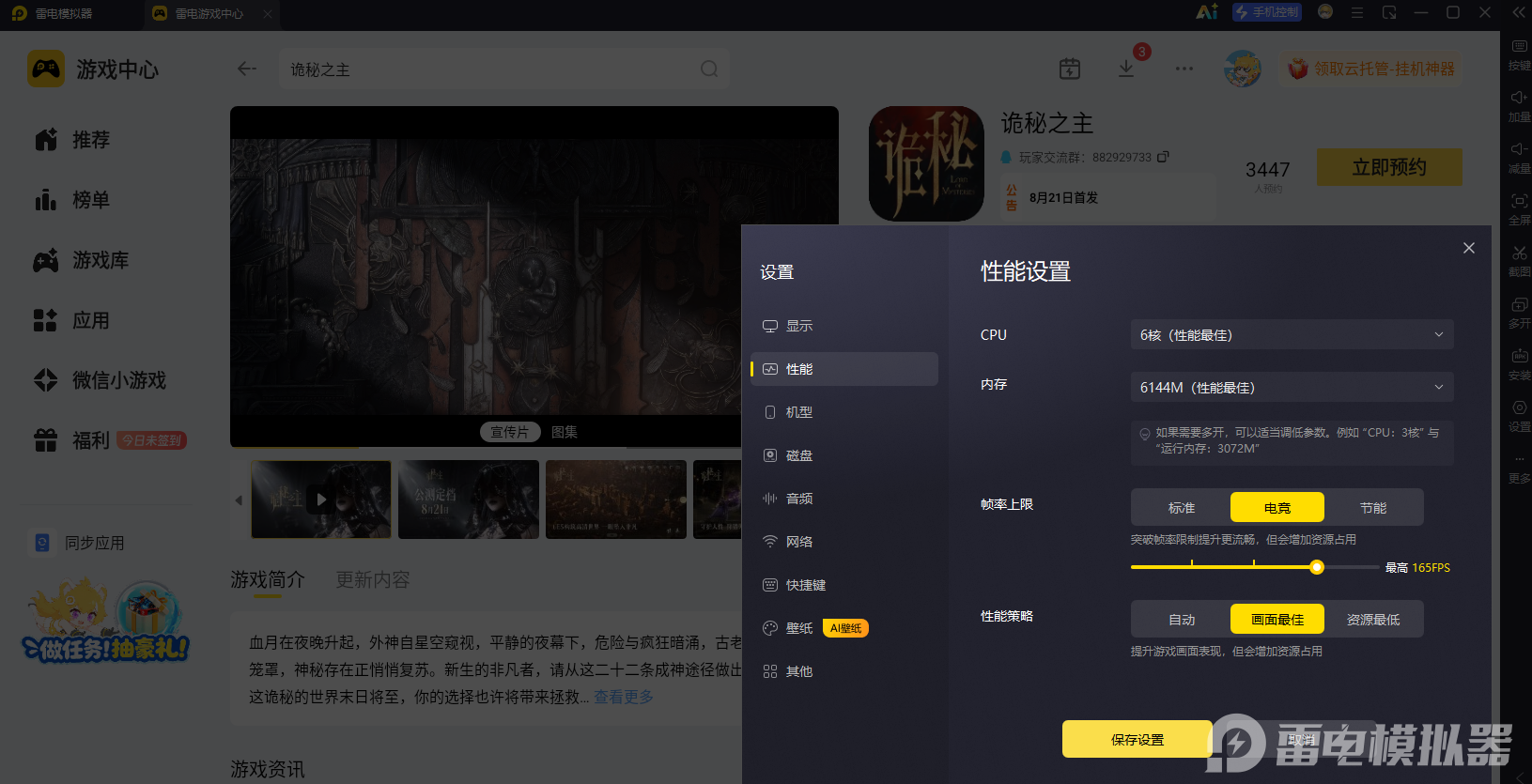Open the CPU cores dropdown
1532x784 pixels.
pos(1292,335)
